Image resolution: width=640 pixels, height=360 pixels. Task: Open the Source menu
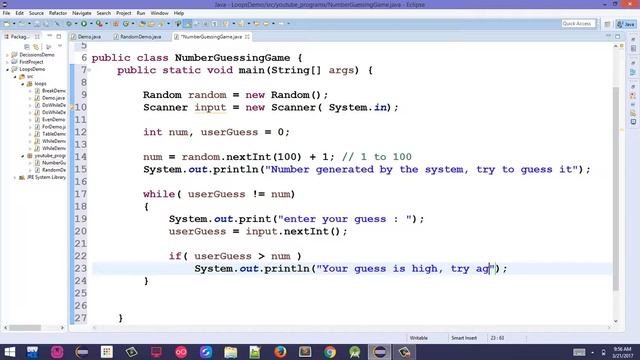tap(36, 13)
